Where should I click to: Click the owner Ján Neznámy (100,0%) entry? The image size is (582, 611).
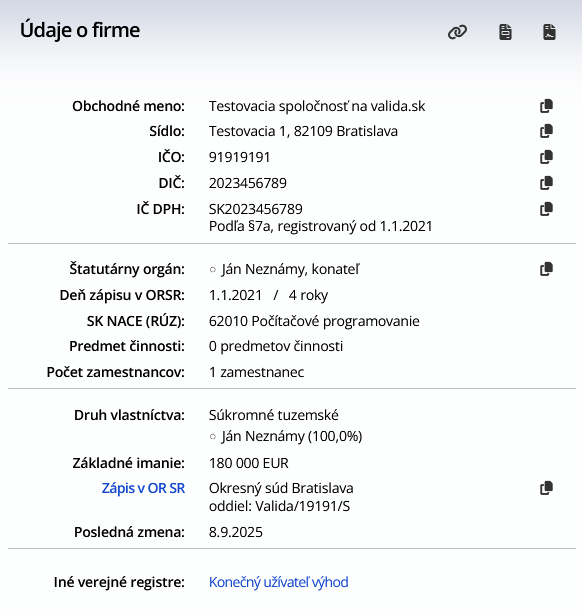pyautogui.click(x=292, y=436)
